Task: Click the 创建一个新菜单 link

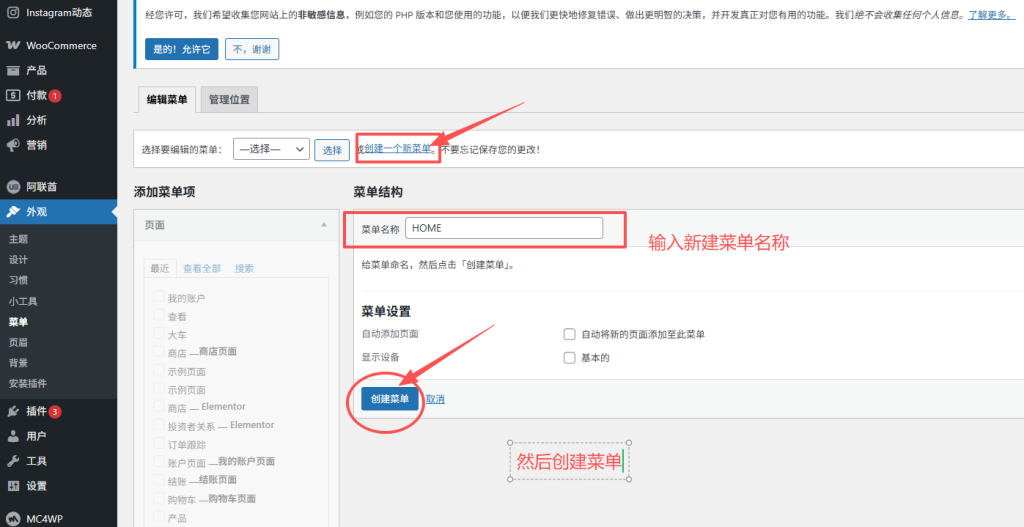Action: pos(398,149)
